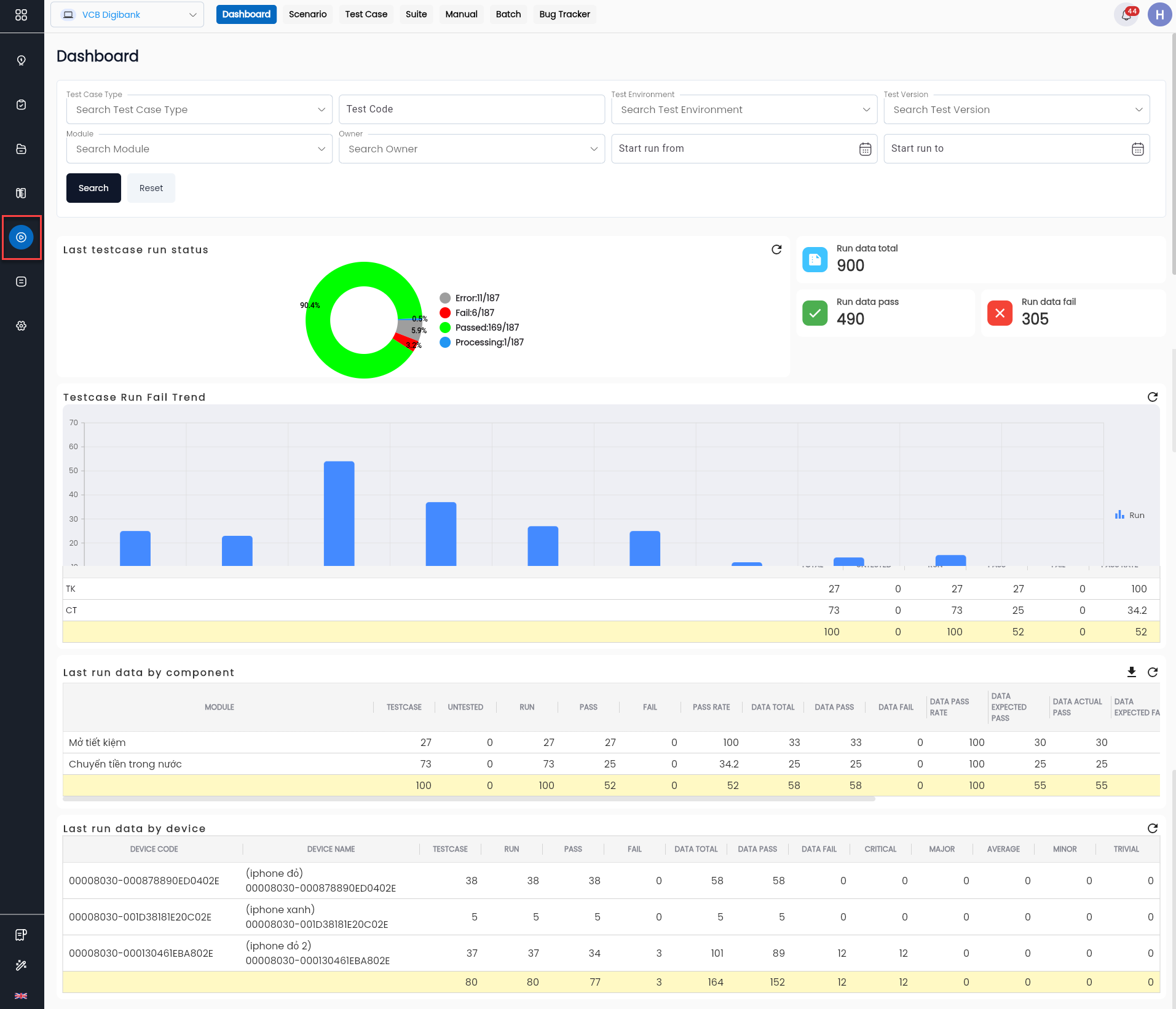1176x1009 pixels.
Task: Go to the Batch tab
Action: (508, 14)
